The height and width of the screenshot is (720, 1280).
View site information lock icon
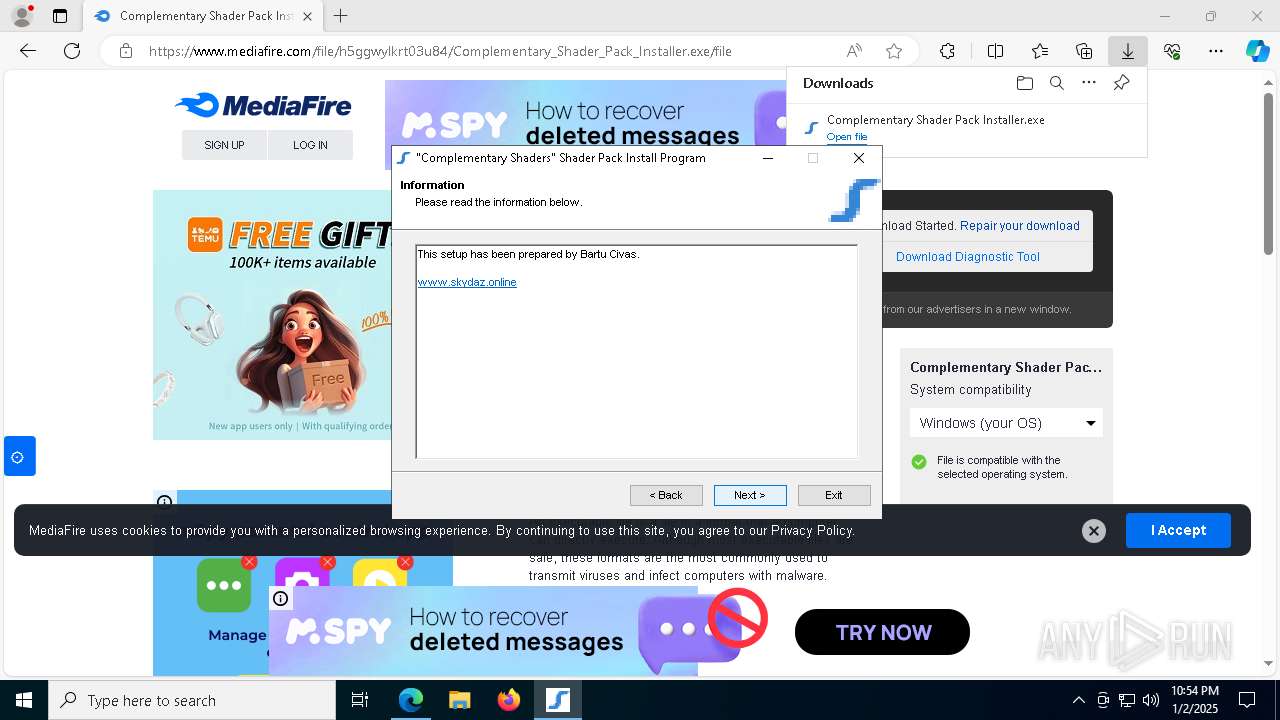tap(126, 51)
